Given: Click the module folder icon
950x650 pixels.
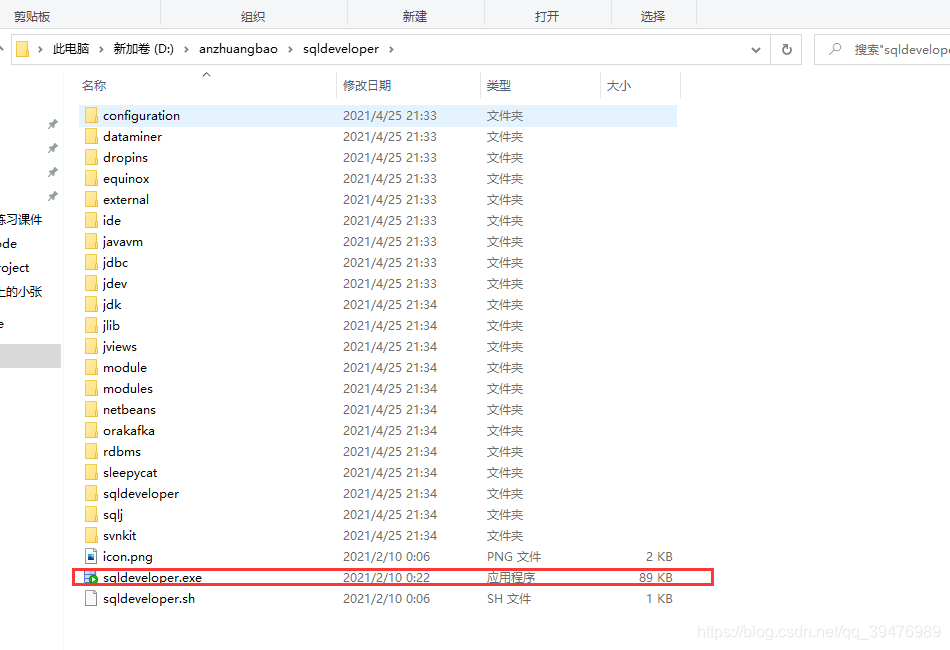Looking at the screenshot, I should point(91,367).
